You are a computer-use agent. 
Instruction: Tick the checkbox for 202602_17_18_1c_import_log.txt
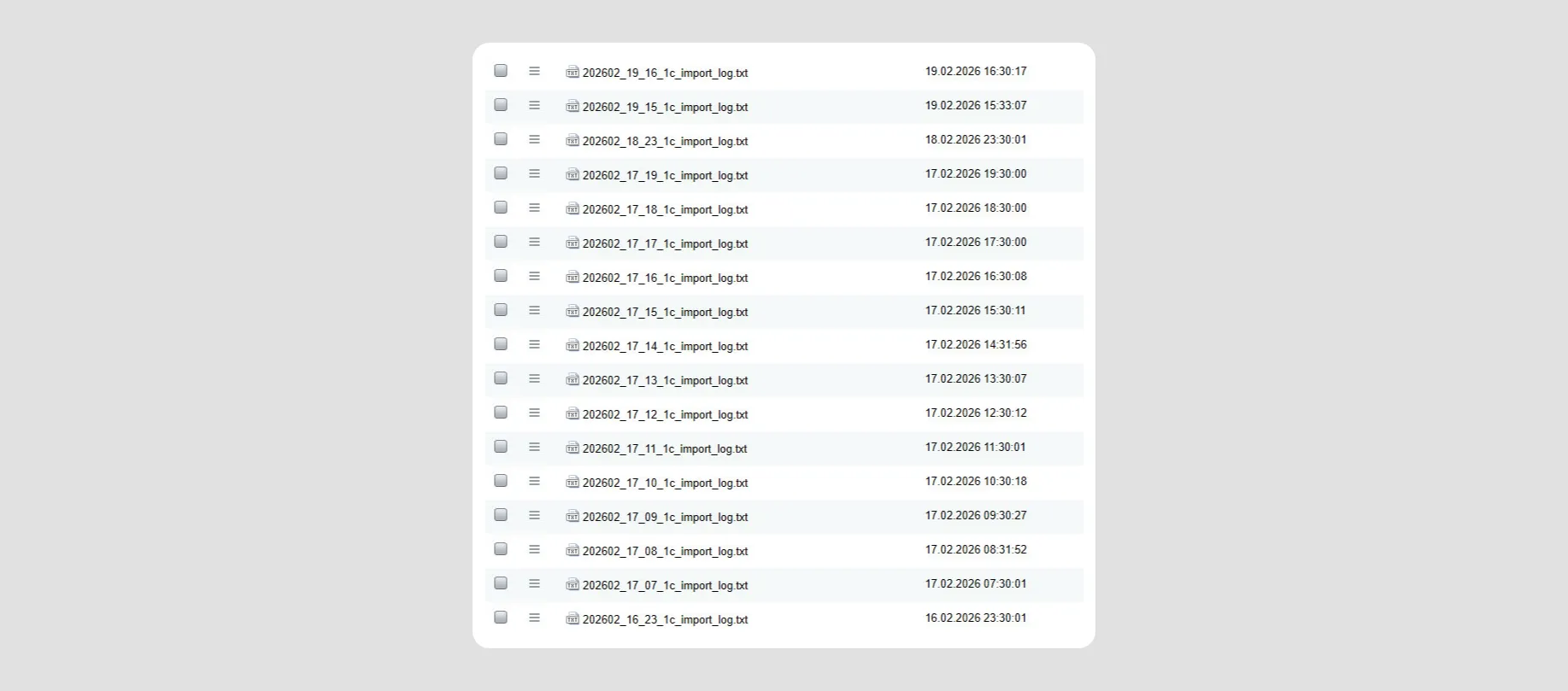[x=501, y=208]
